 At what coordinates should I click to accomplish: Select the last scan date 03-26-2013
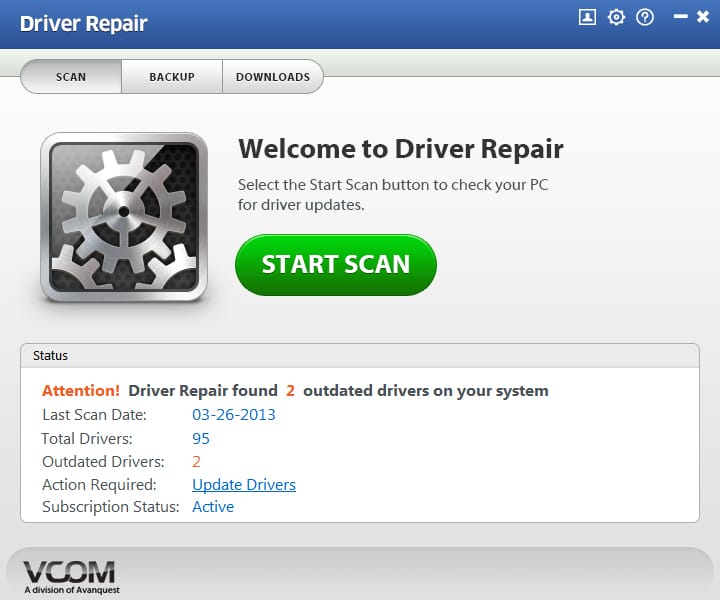(x=234, y=415)
